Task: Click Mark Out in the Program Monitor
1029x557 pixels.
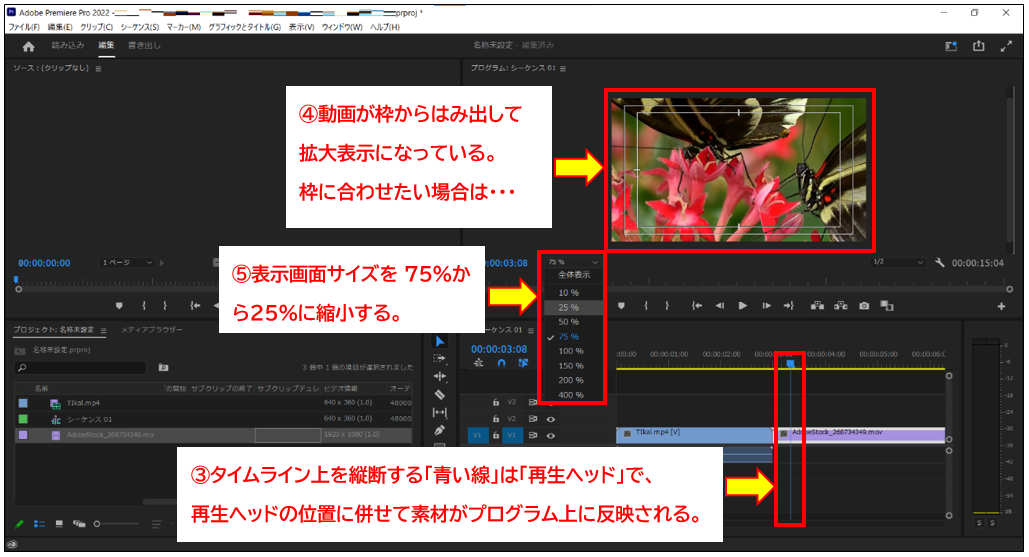Action: 667,306
